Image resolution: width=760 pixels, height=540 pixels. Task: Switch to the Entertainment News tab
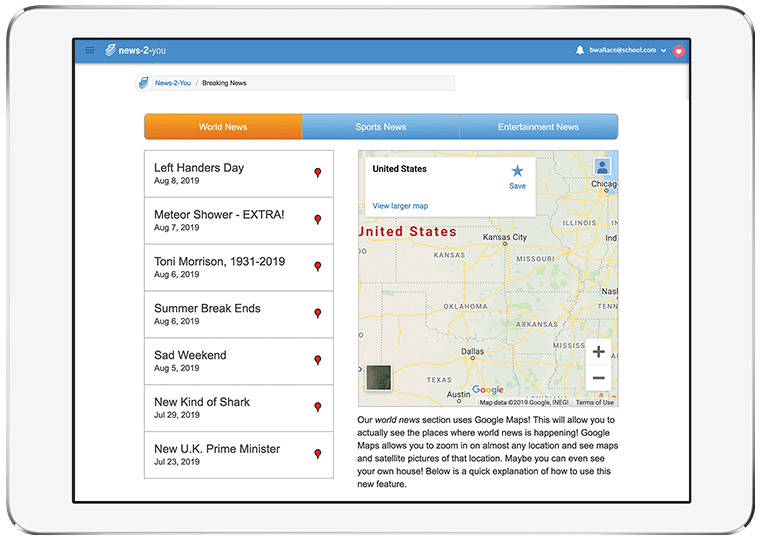538,127
